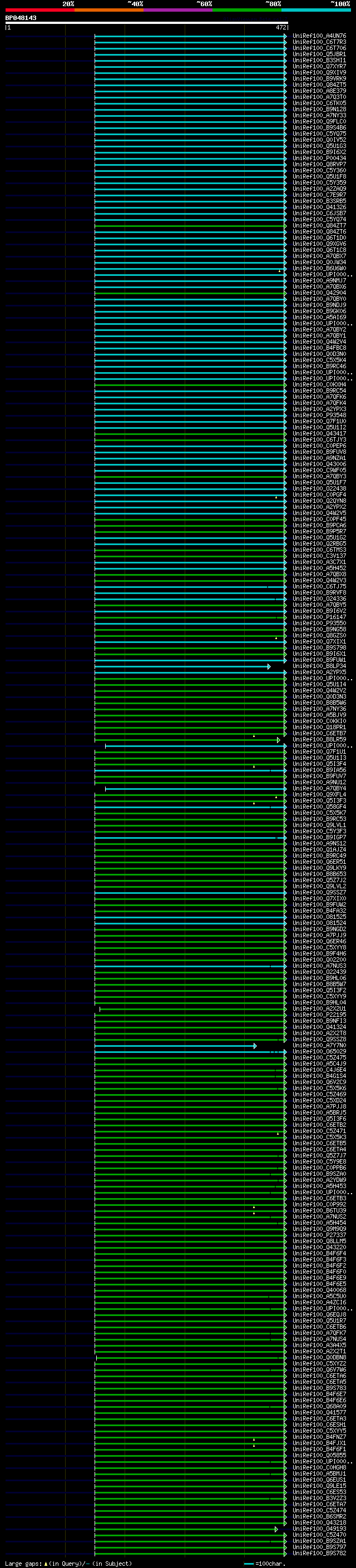The height and width of the screenshot is (1568, 356).
Task: Click the label UniRef100_Q9LE15
Action: (x=319, y=1486)
